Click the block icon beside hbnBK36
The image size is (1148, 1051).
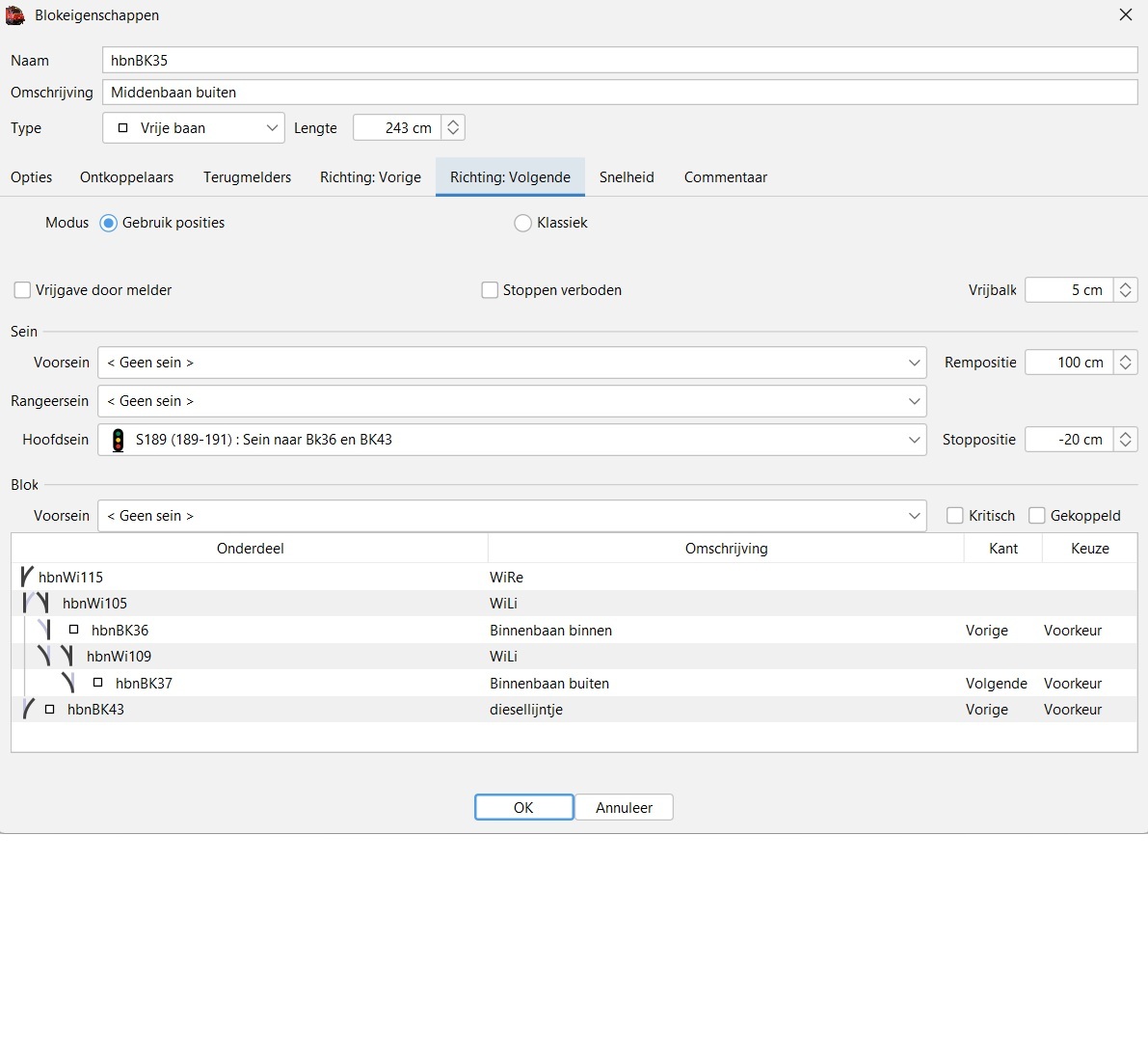click(x=74, y=631)
